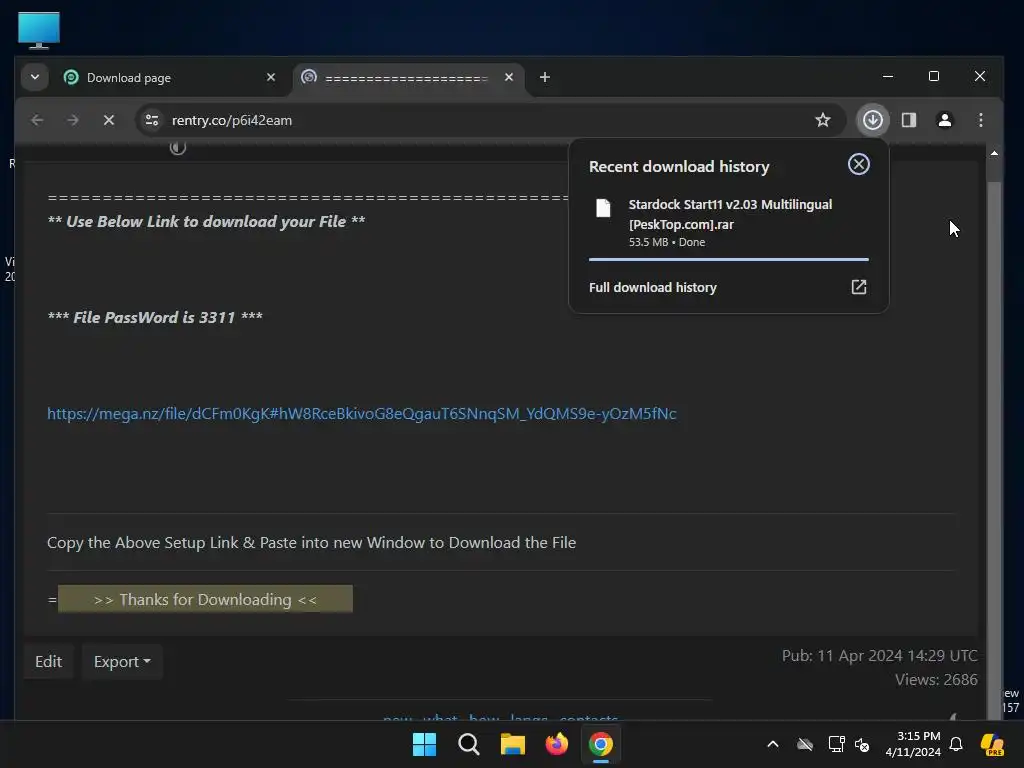Image resolution: width=1024 pixels, height=768 pixels.
Task: Click the external-link icon for download history
Action: click(859, 287)
